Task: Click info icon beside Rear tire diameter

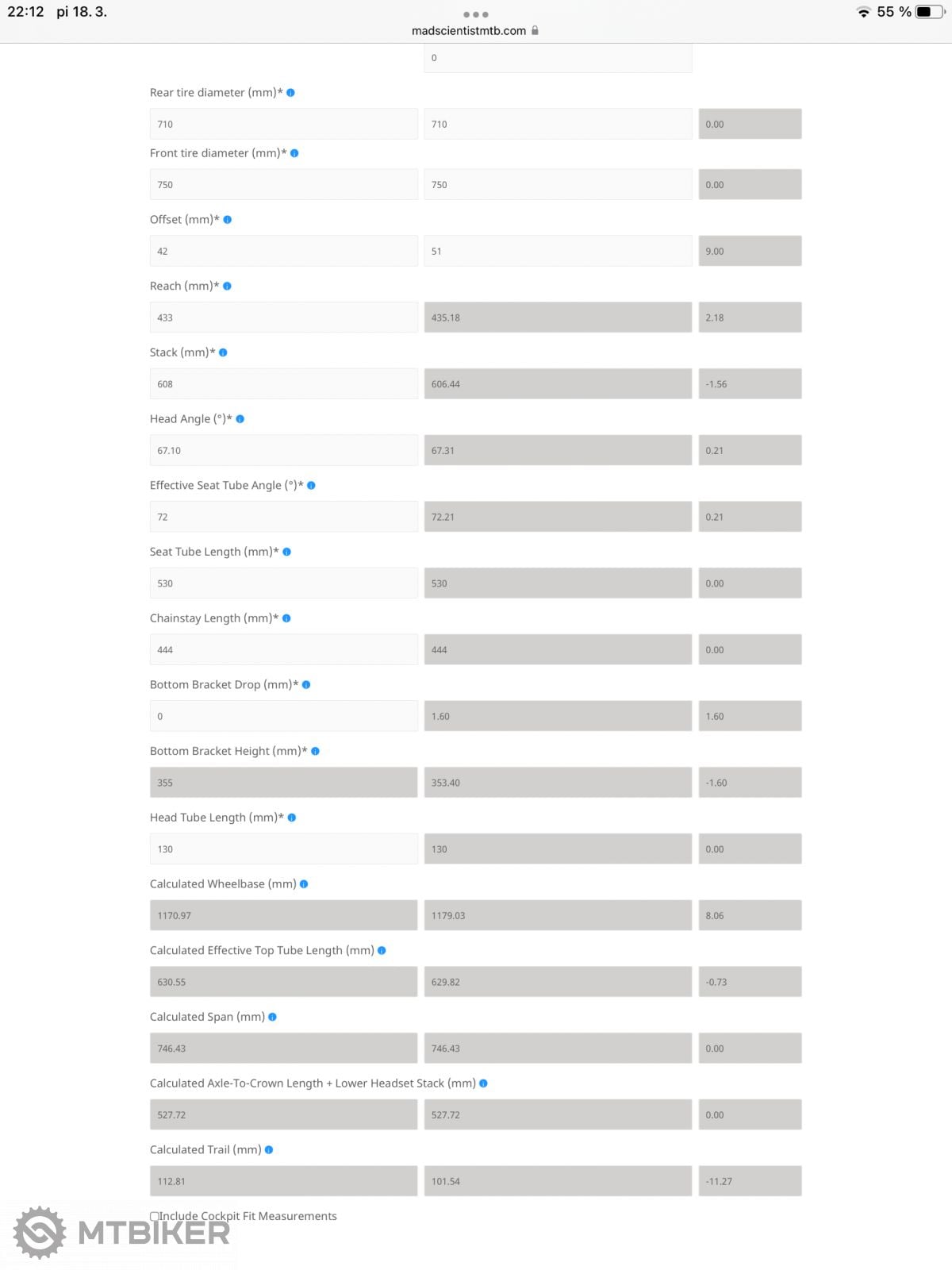Action: point(290,93)
